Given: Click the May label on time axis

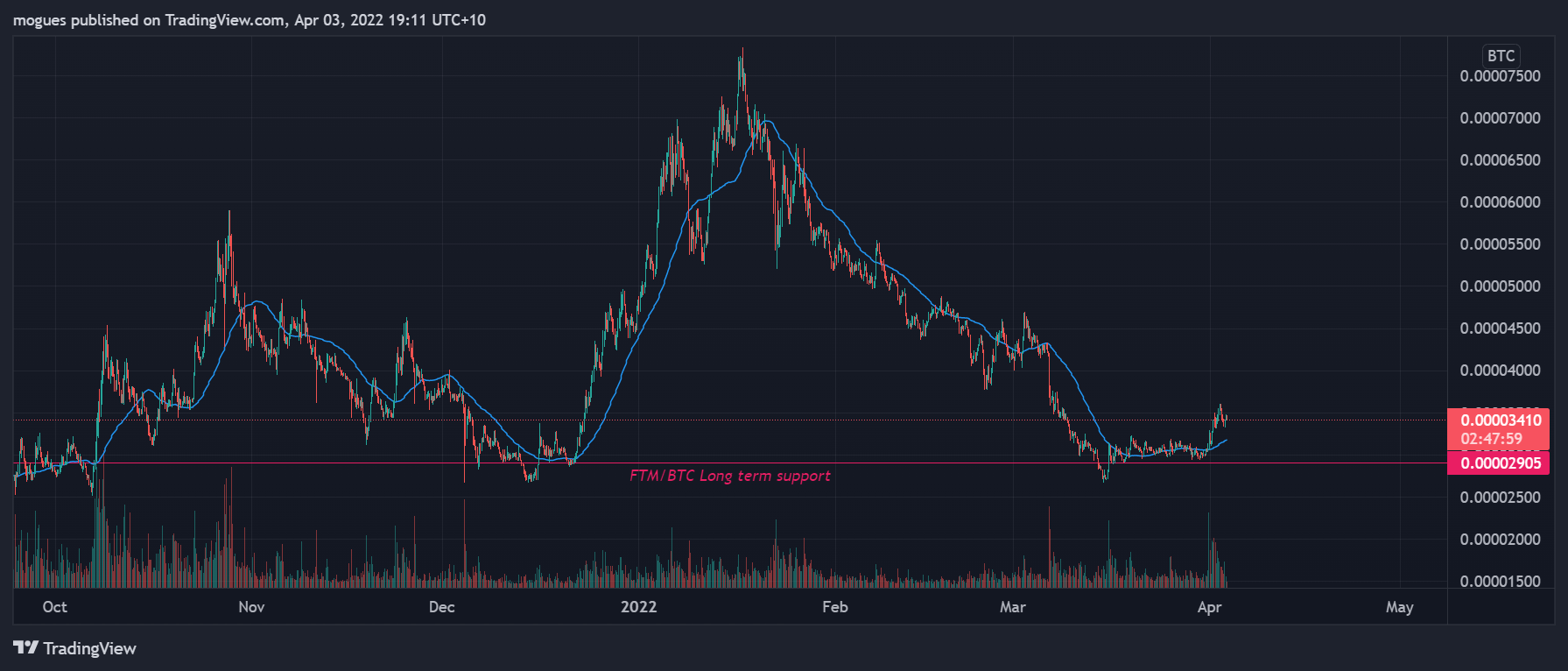Looking at the screenshot, I should point(1399,607).
